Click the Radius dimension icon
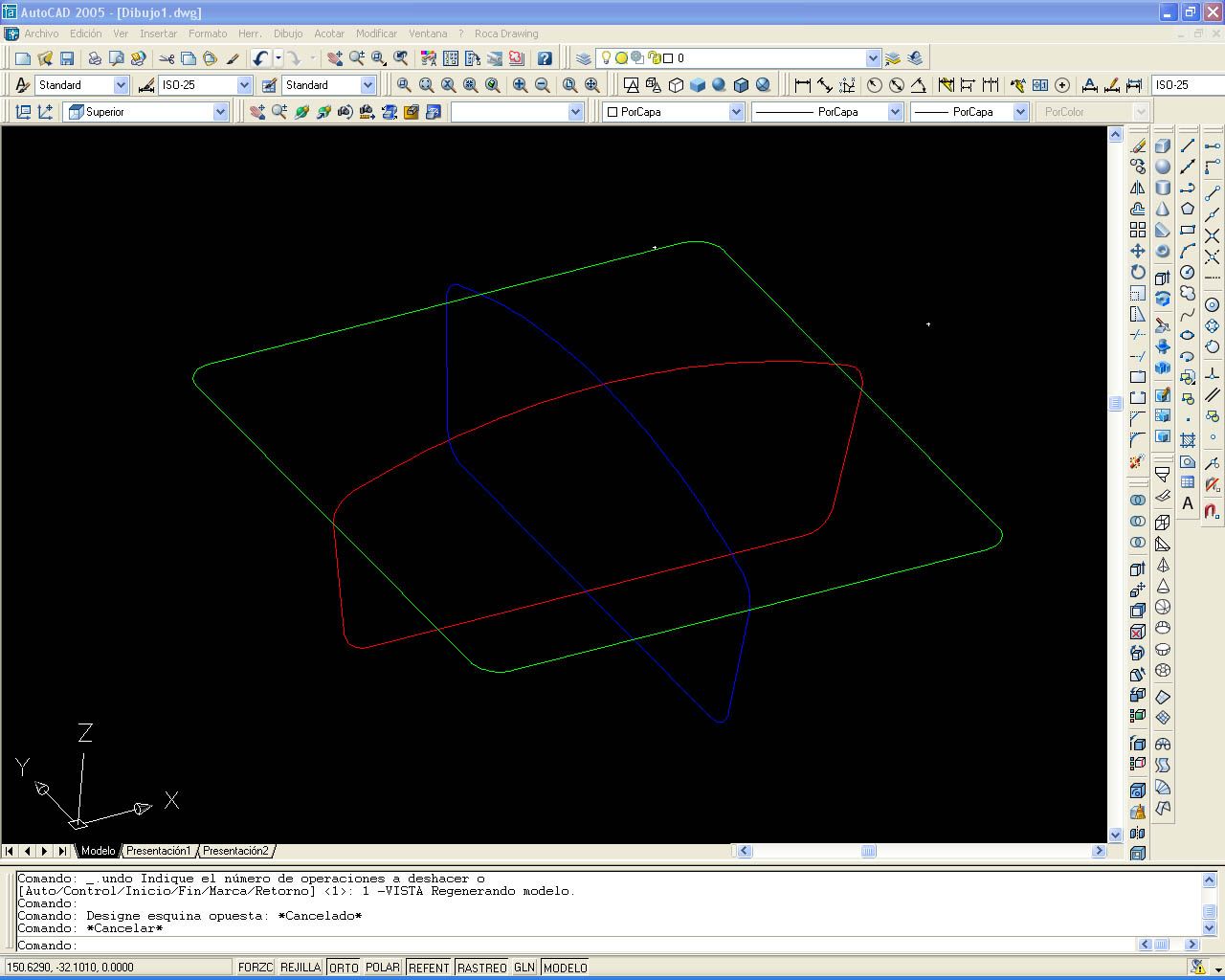Screen dimensions: 1225x980 tap(874, 85)
